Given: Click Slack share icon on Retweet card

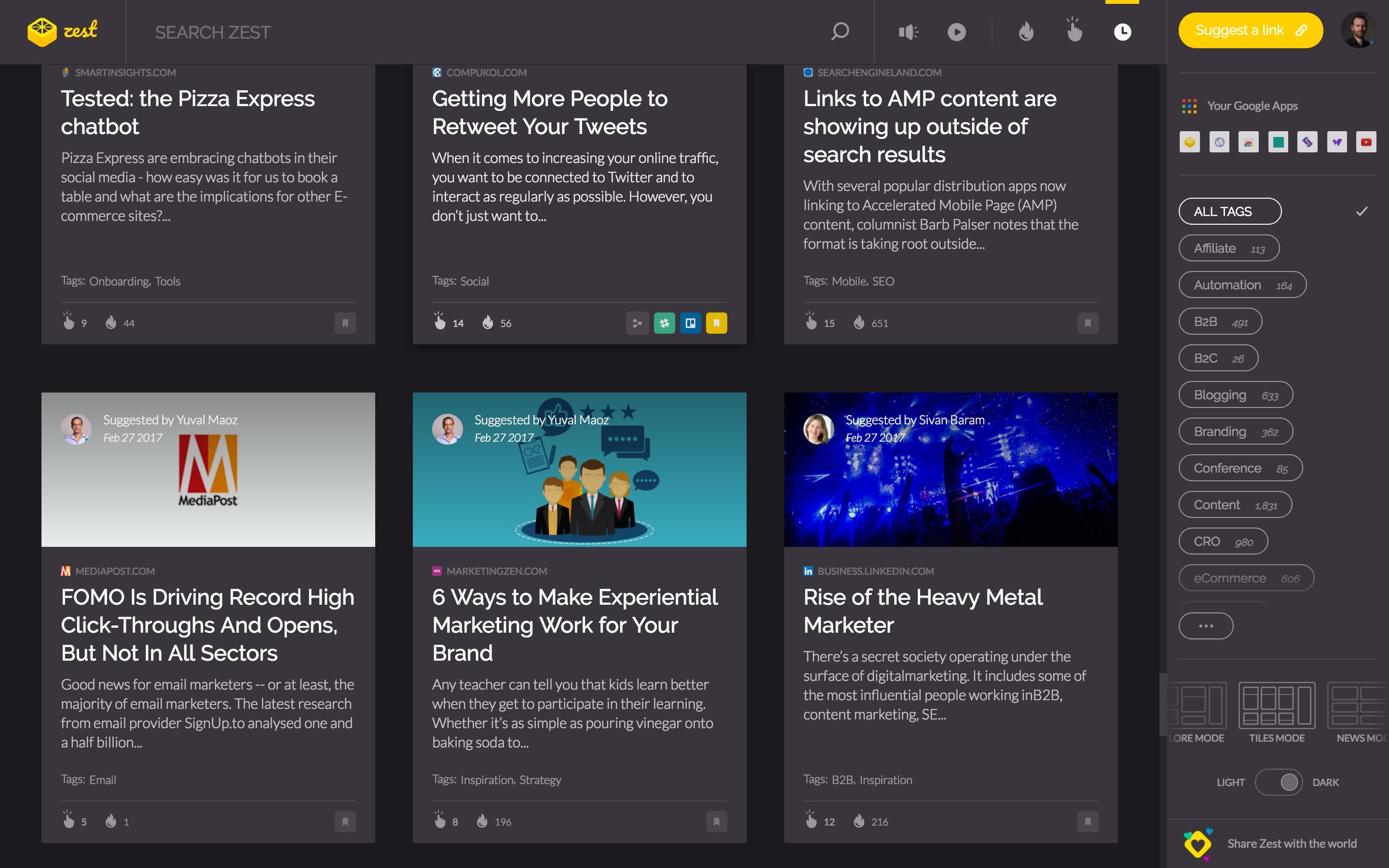Looking at the screenshot, I should pyautogui.click(x=664, y=323).
